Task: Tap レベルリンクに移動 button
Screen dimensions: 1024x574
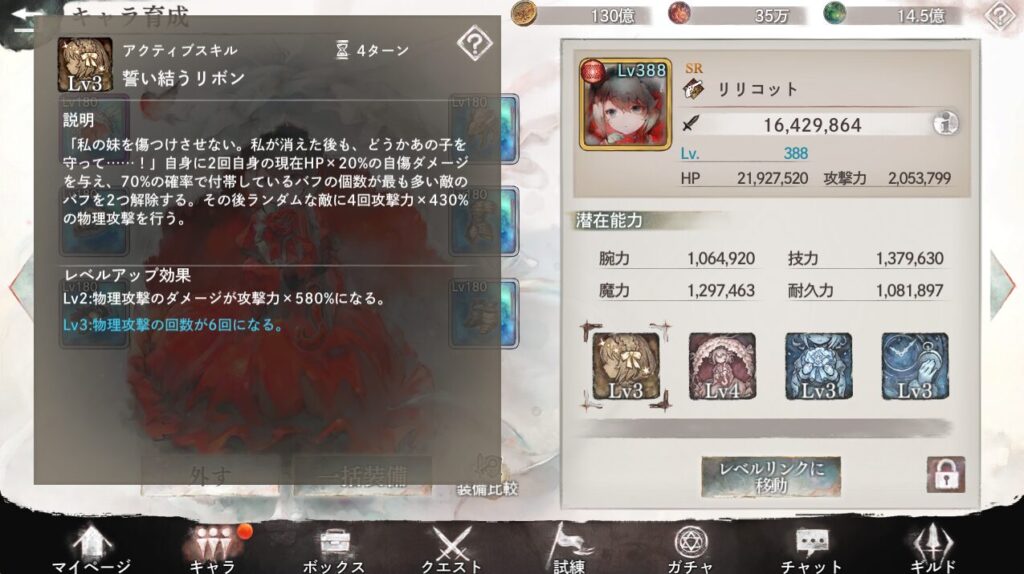Action: (771, 477)
